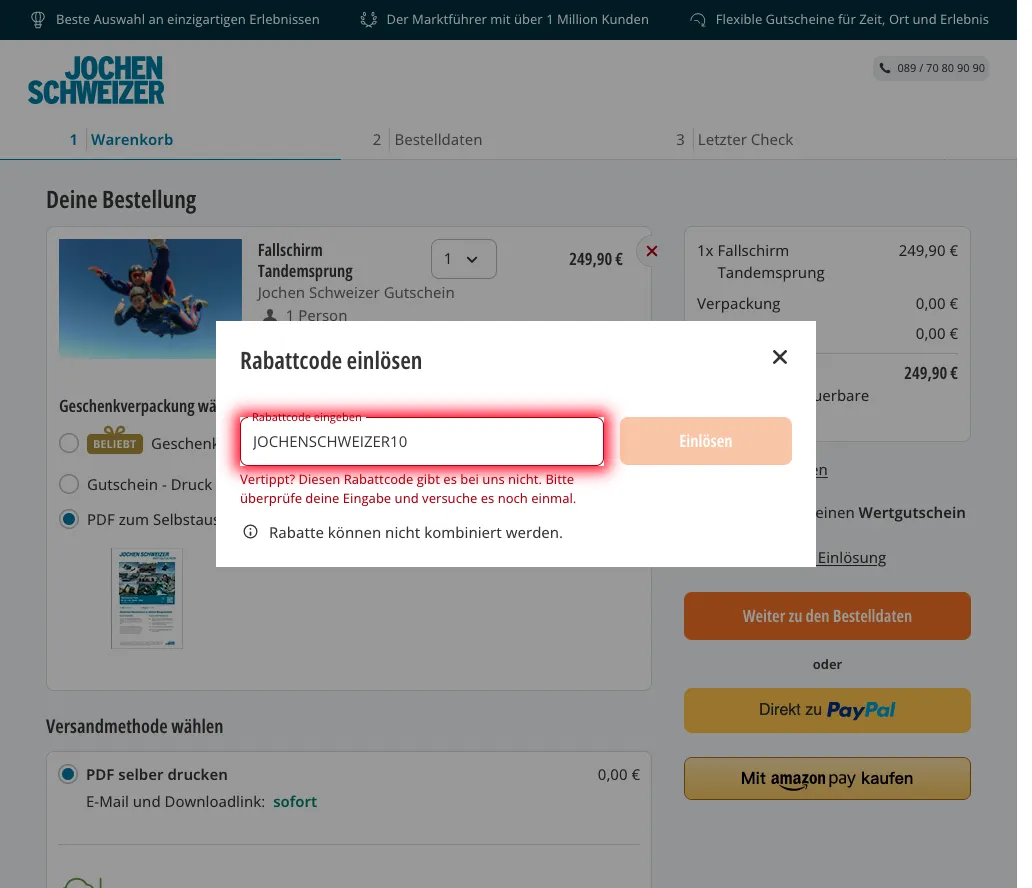Click the Beliebt gift badge icon
Screen dimensions: 1032x888
(x=115, y=441)
